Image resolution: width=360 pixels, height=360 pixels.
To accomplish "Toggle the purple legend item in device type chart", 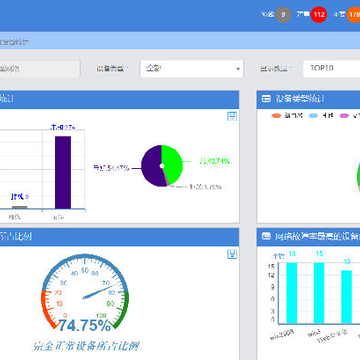I will 344,116.
